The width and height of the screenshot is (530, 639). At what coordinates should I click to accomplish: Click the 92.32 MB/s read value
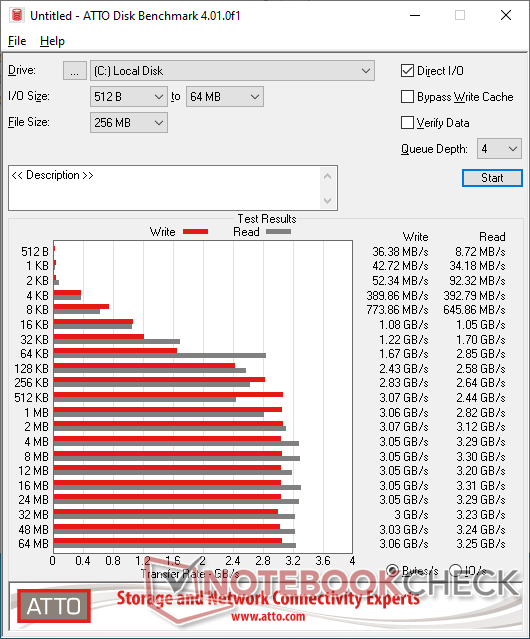click(477, 281)
